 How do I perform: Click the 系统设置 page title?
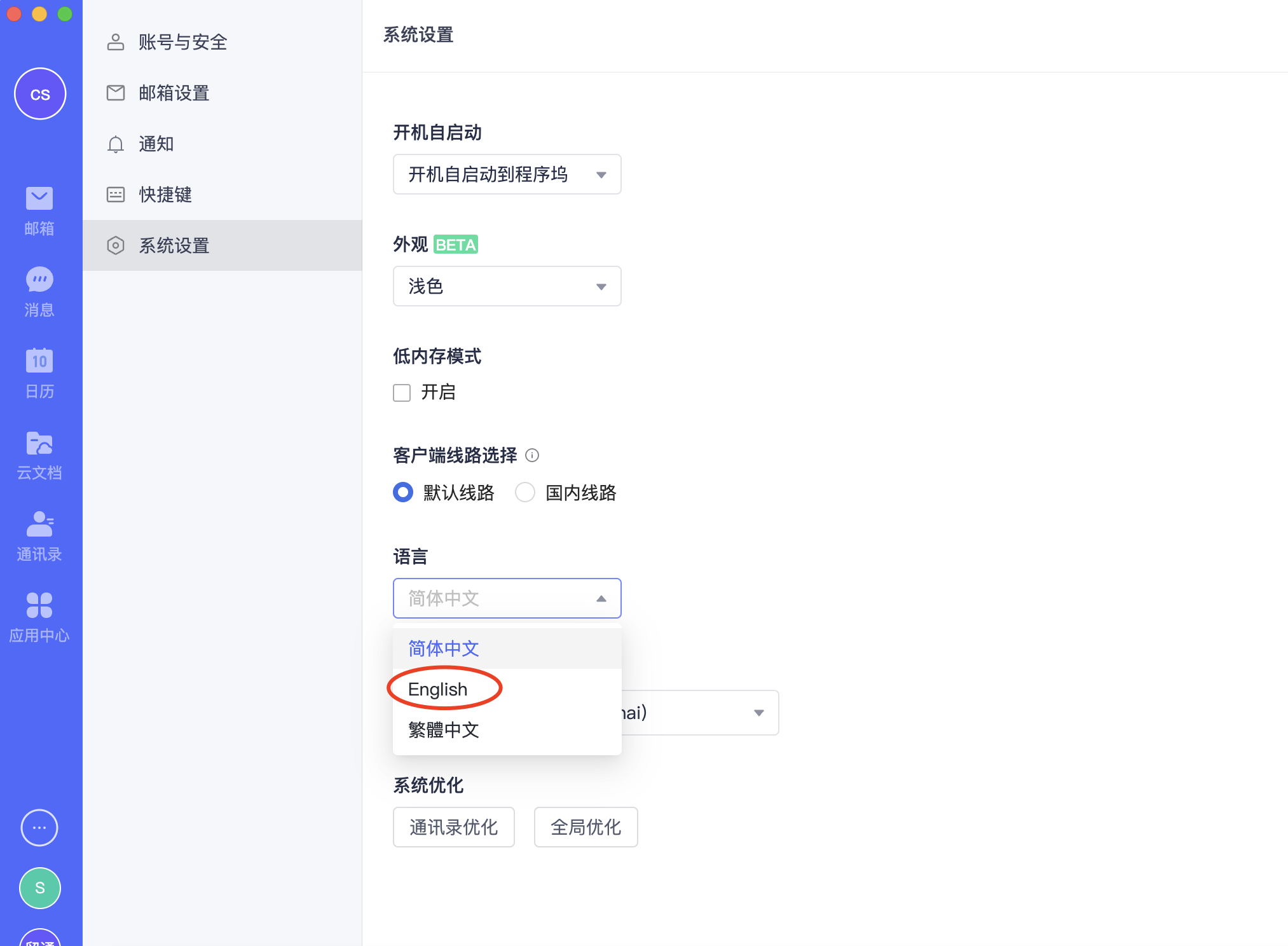coord(418,35)
